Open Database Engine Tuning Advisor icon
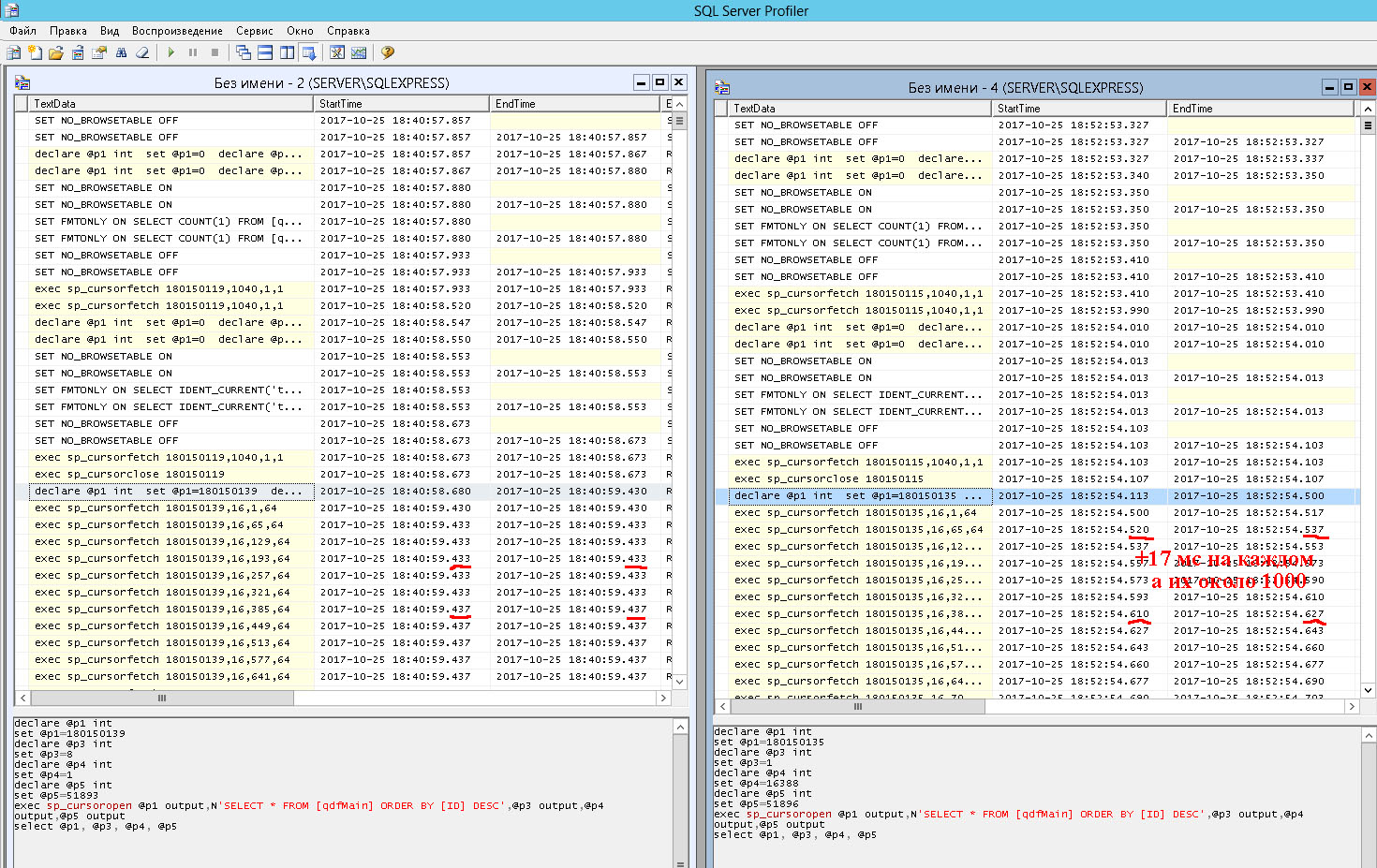The image size is (1377, 868). click(x=337, y=52)
